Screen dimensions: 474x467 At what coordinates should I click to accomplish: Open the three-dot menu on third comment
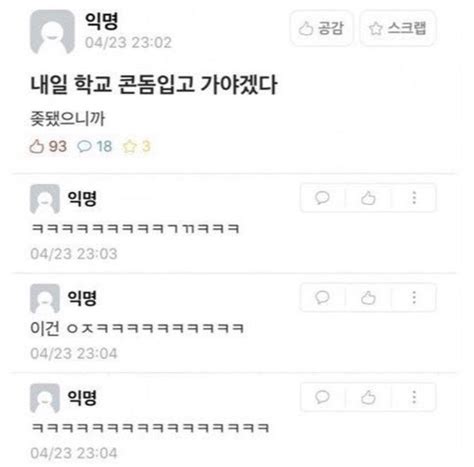coord(414,397)
